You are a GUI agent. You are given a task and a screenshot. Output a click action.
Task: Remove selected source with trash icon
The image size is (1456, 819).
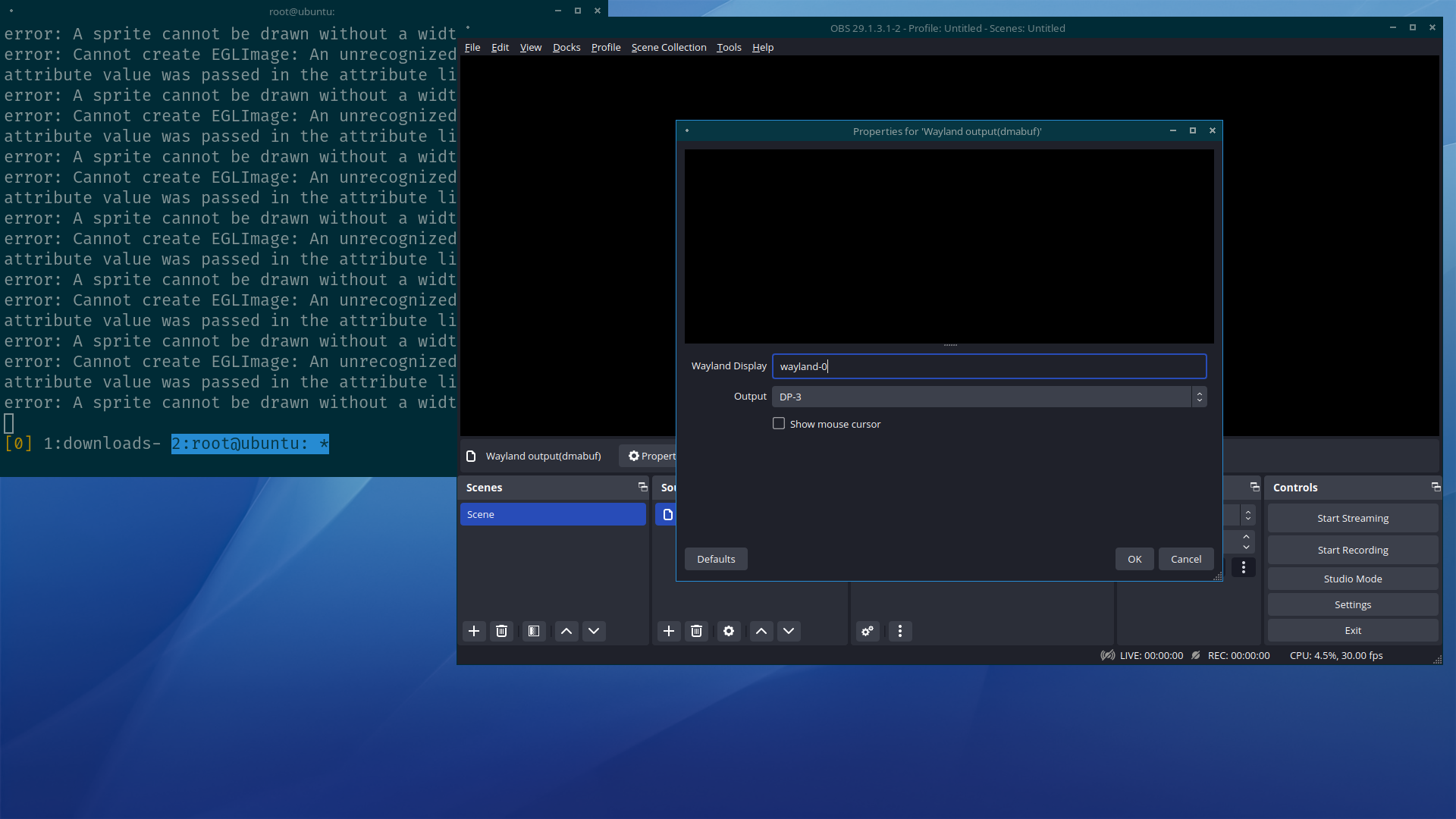pyautogui.click(x=696, y=631)
